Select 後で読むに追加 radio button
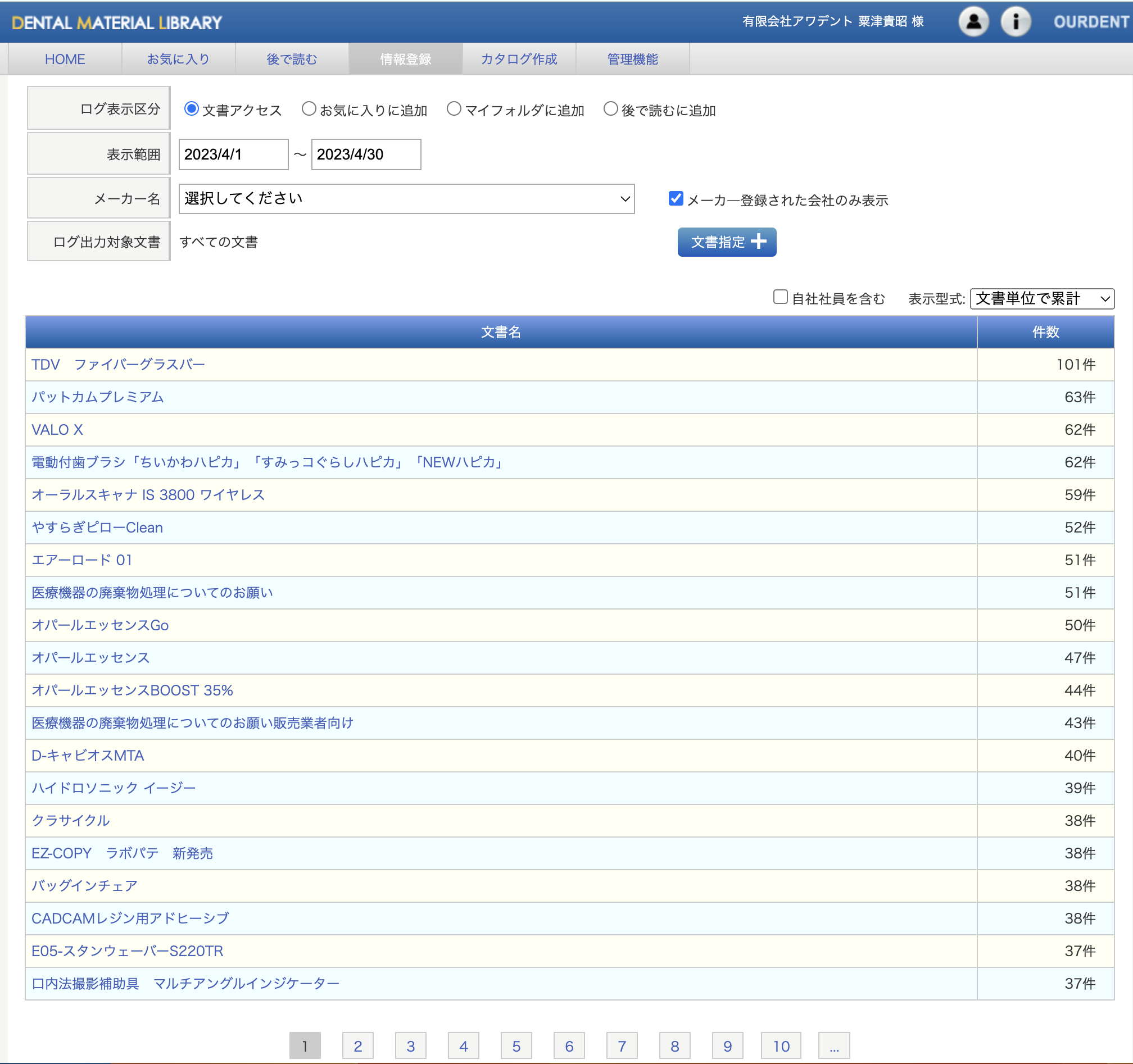This screenshot has width=1133, height=1064. pos(610,109)
